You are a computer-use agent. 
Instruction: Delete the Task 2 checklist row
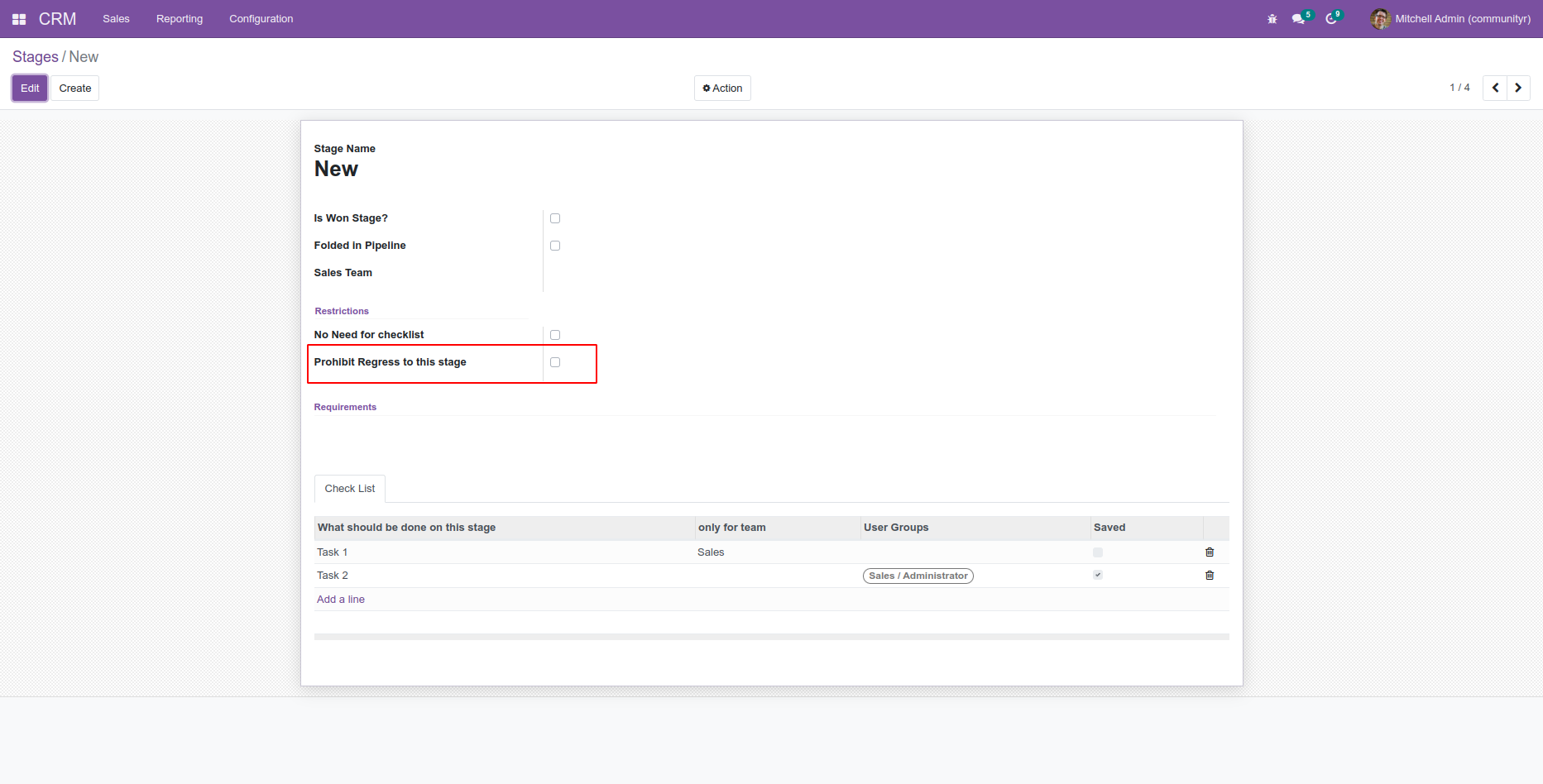point(1210,576)
